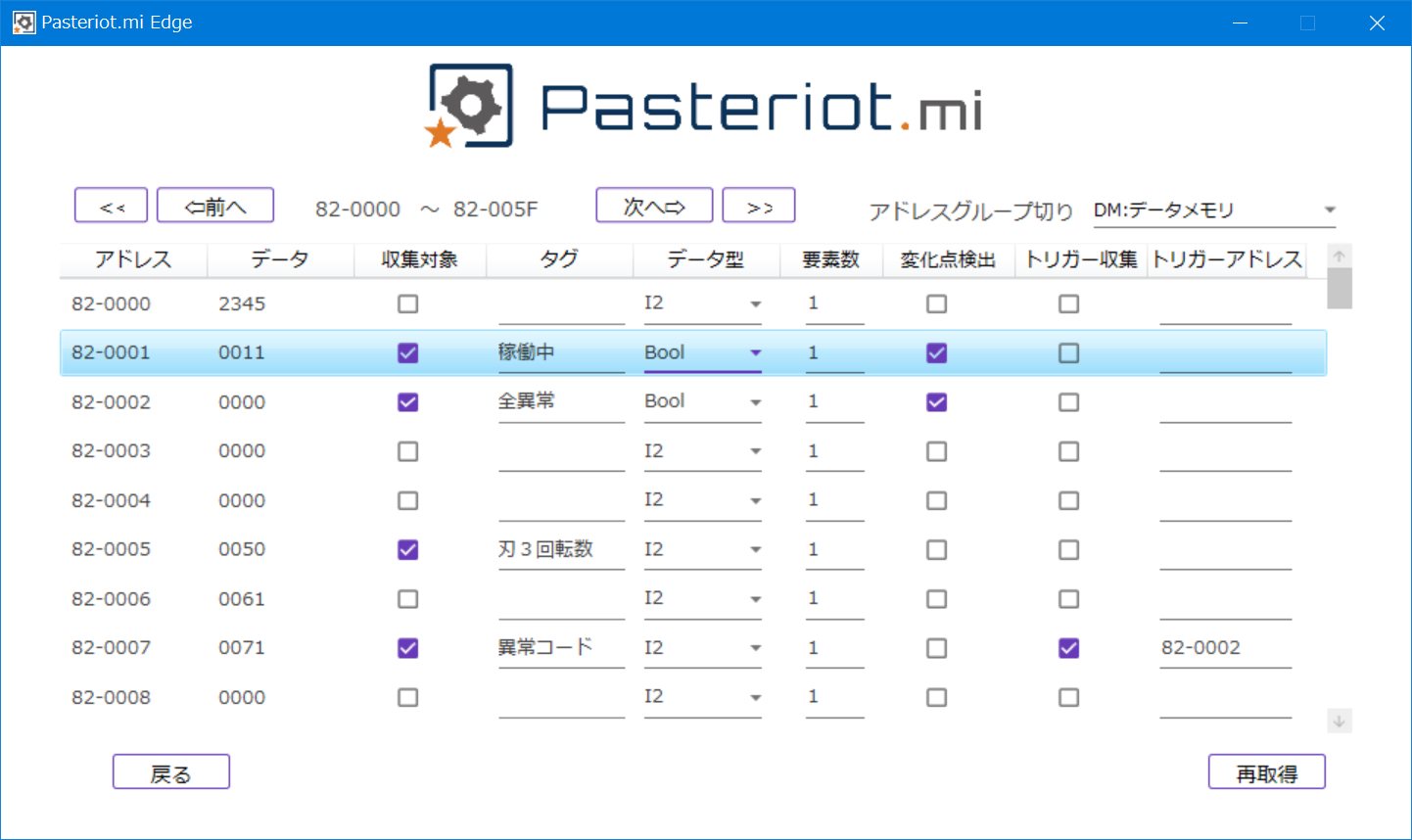The width and height of the screenshot is (1412, 840).
Task: Click the tag field 全異常
Action: click(x=561, y=402)
